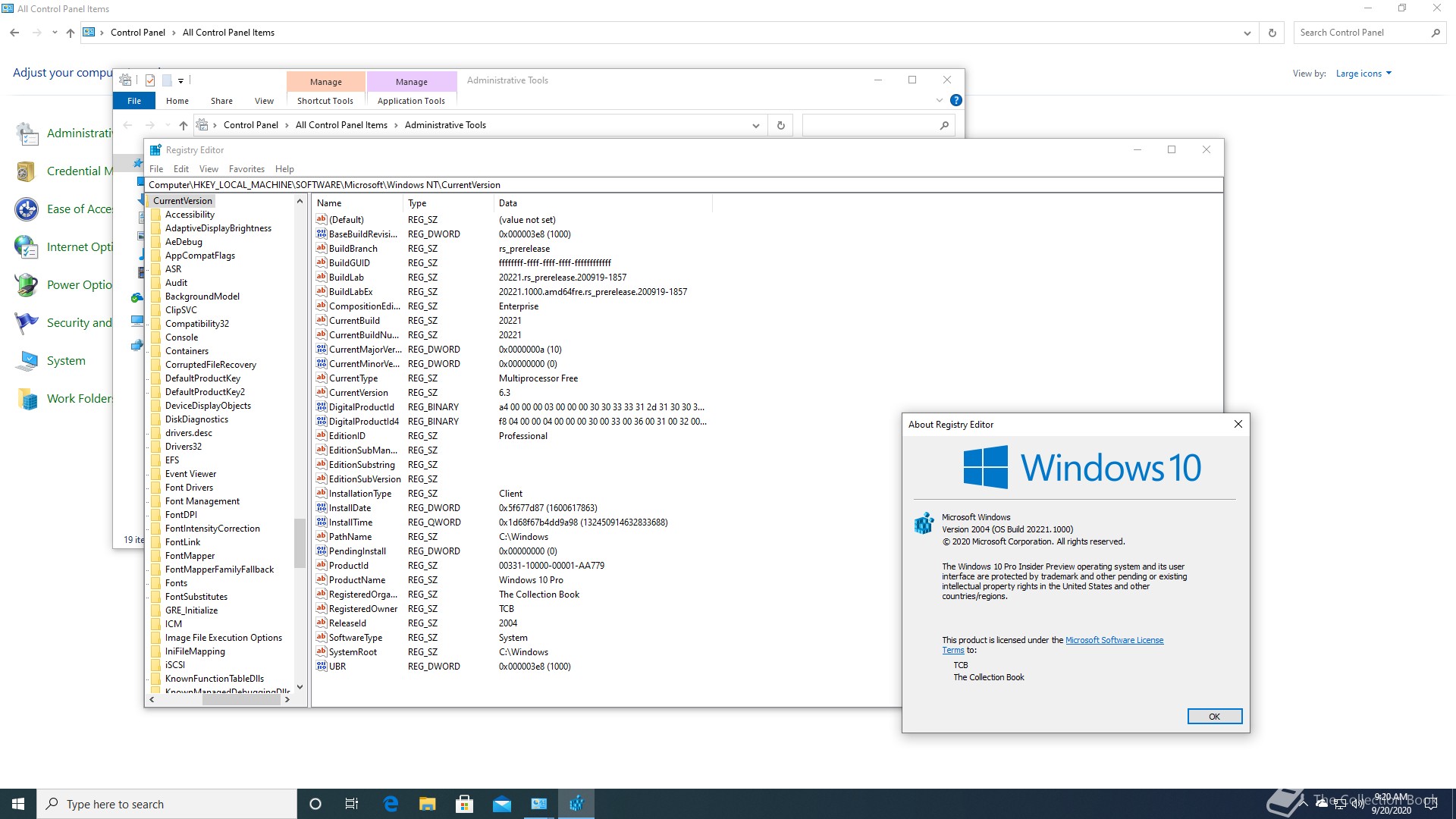Go up one level in Administrative Tools

[183, 125]
